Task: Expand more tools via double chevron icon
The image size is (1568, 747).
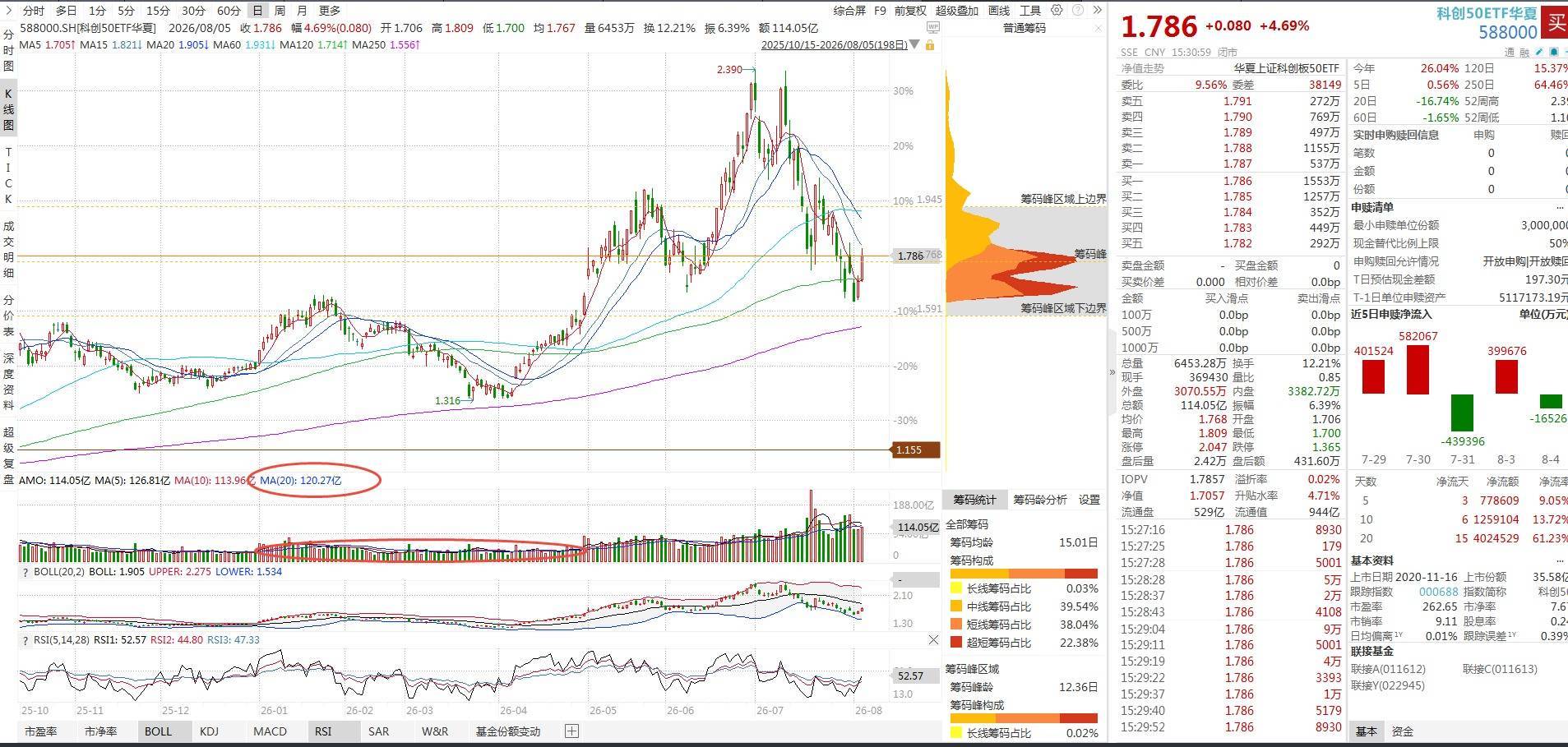Action: (x=1098, y=11)
